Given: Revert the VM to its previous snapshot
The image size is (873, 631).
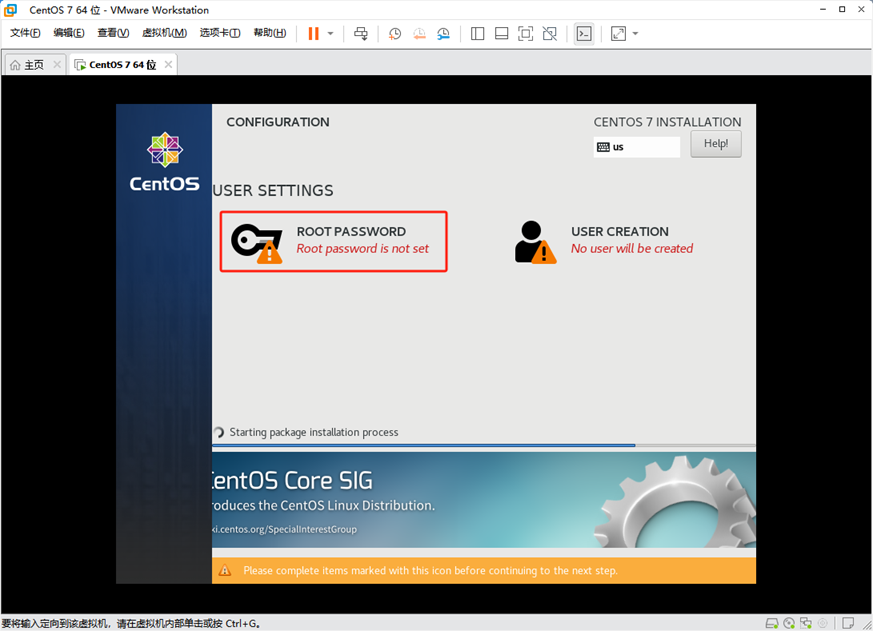Looking at the screenshot, I should tap(419, 33).
